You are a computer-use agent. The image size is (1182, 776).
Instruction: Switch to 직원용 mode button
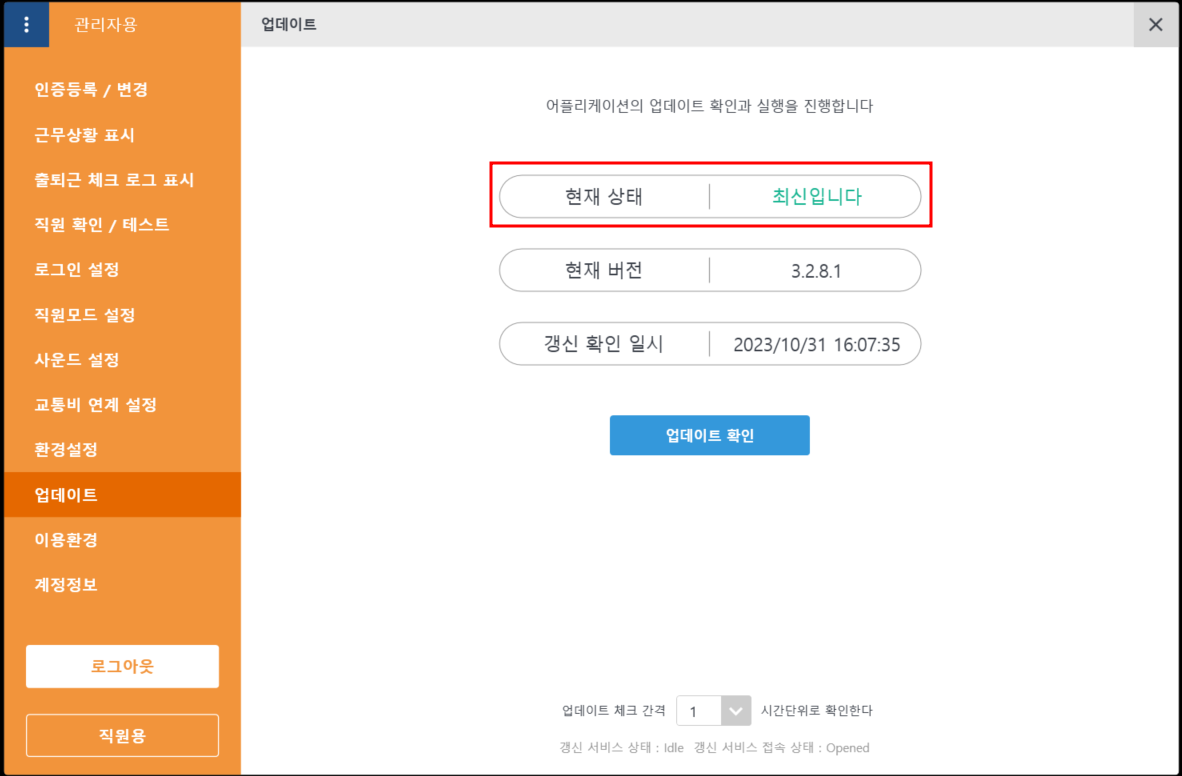(122, 736)
